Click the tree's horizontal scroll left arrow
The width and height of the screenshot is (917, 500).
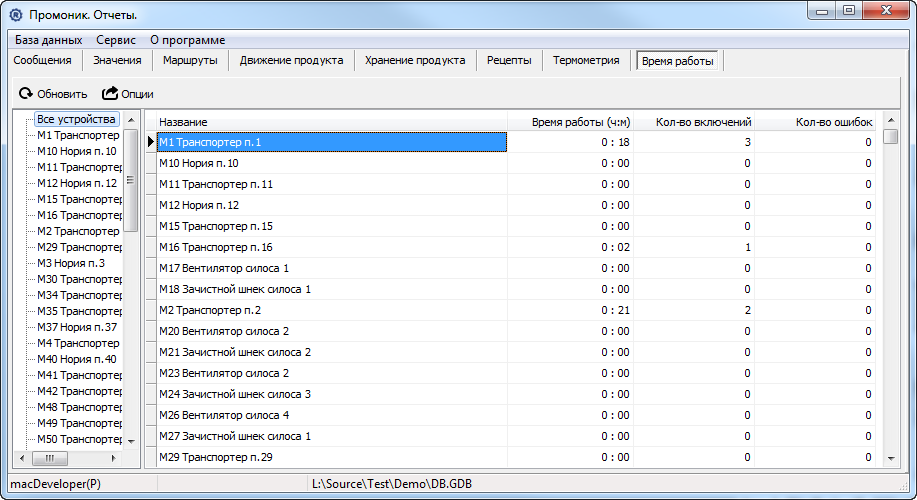pyautogui.click(x=22, y=458)
